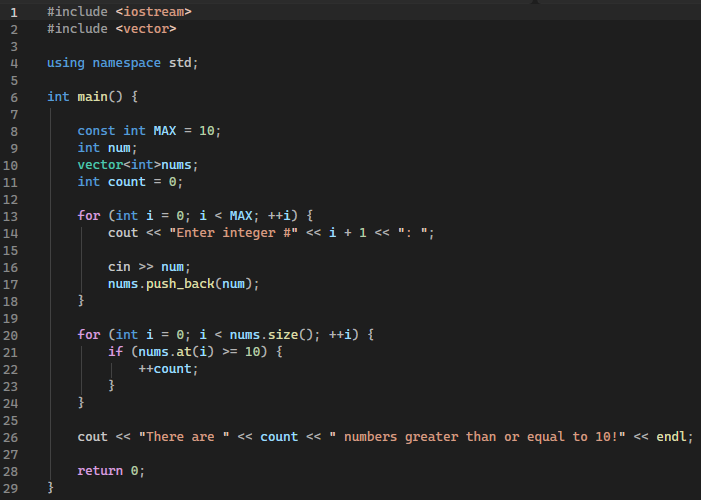
Task: Click the 'endl' identifier
Action: [x=671, y=436]
